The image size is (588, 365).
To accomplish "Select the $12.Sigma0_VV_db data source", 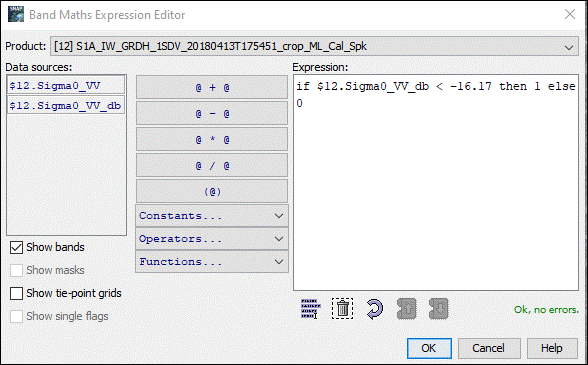I will (66, 105).
